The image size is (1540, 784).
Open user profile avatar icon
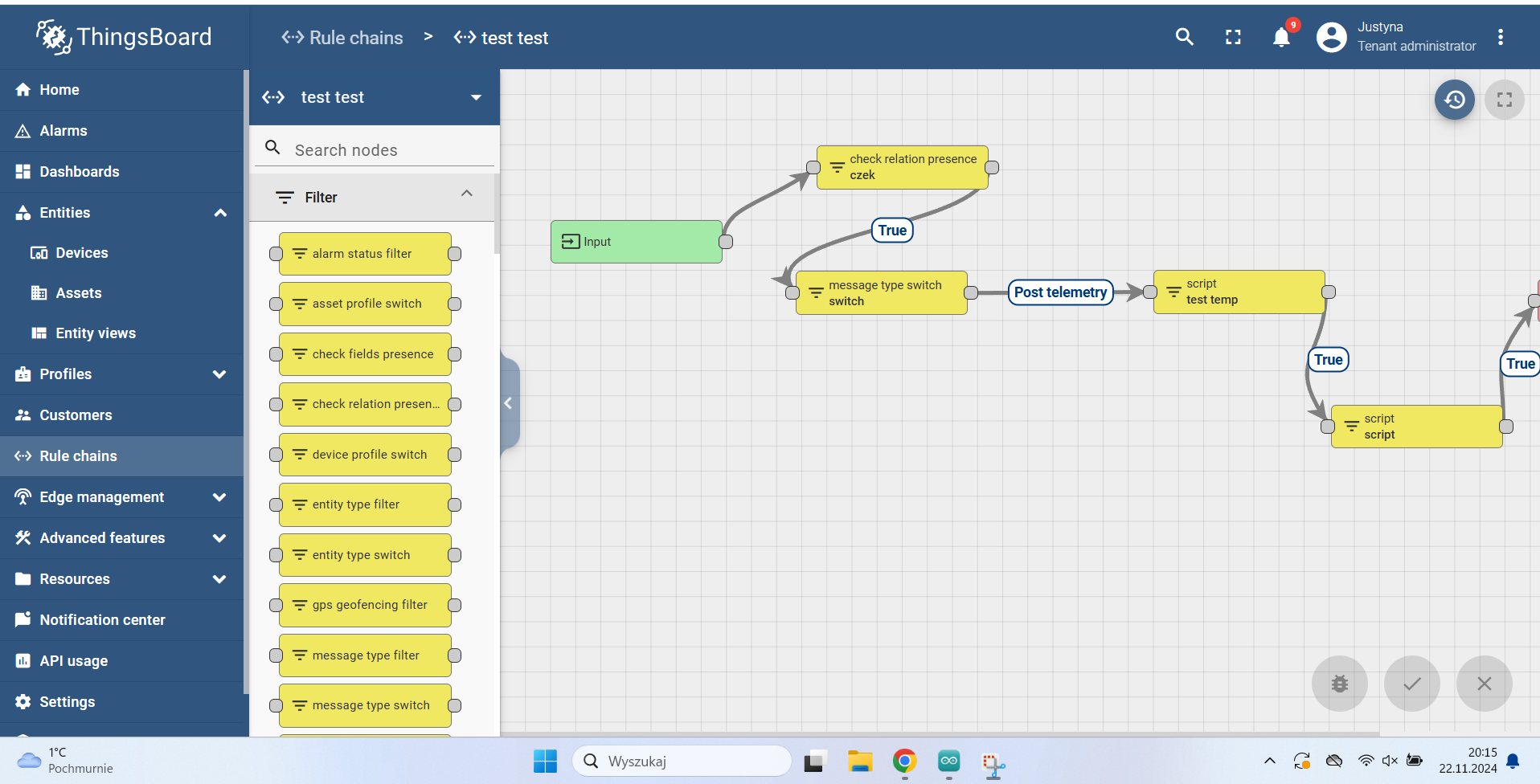pos(1331,37)
